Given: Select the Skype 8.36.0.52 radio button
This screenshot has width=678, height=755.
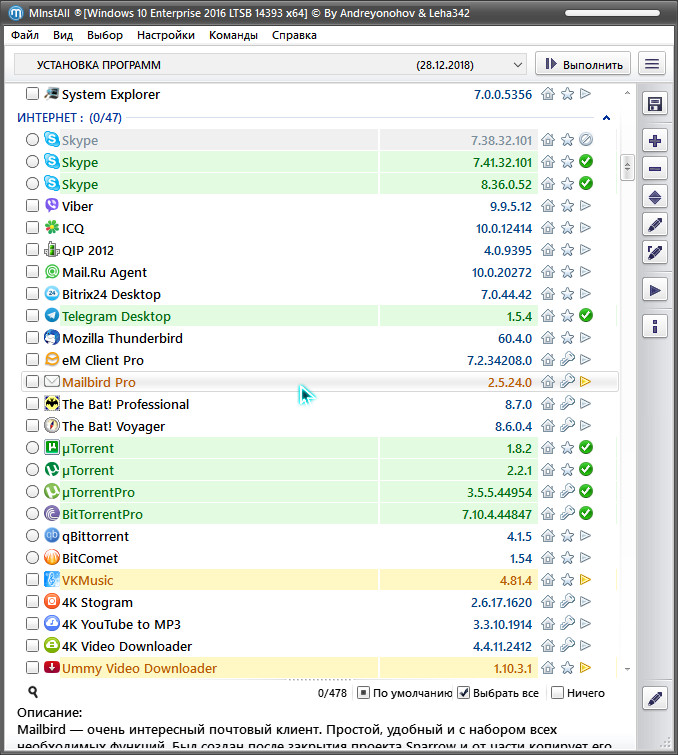Looking at the screenshot, I should [33, 184].
